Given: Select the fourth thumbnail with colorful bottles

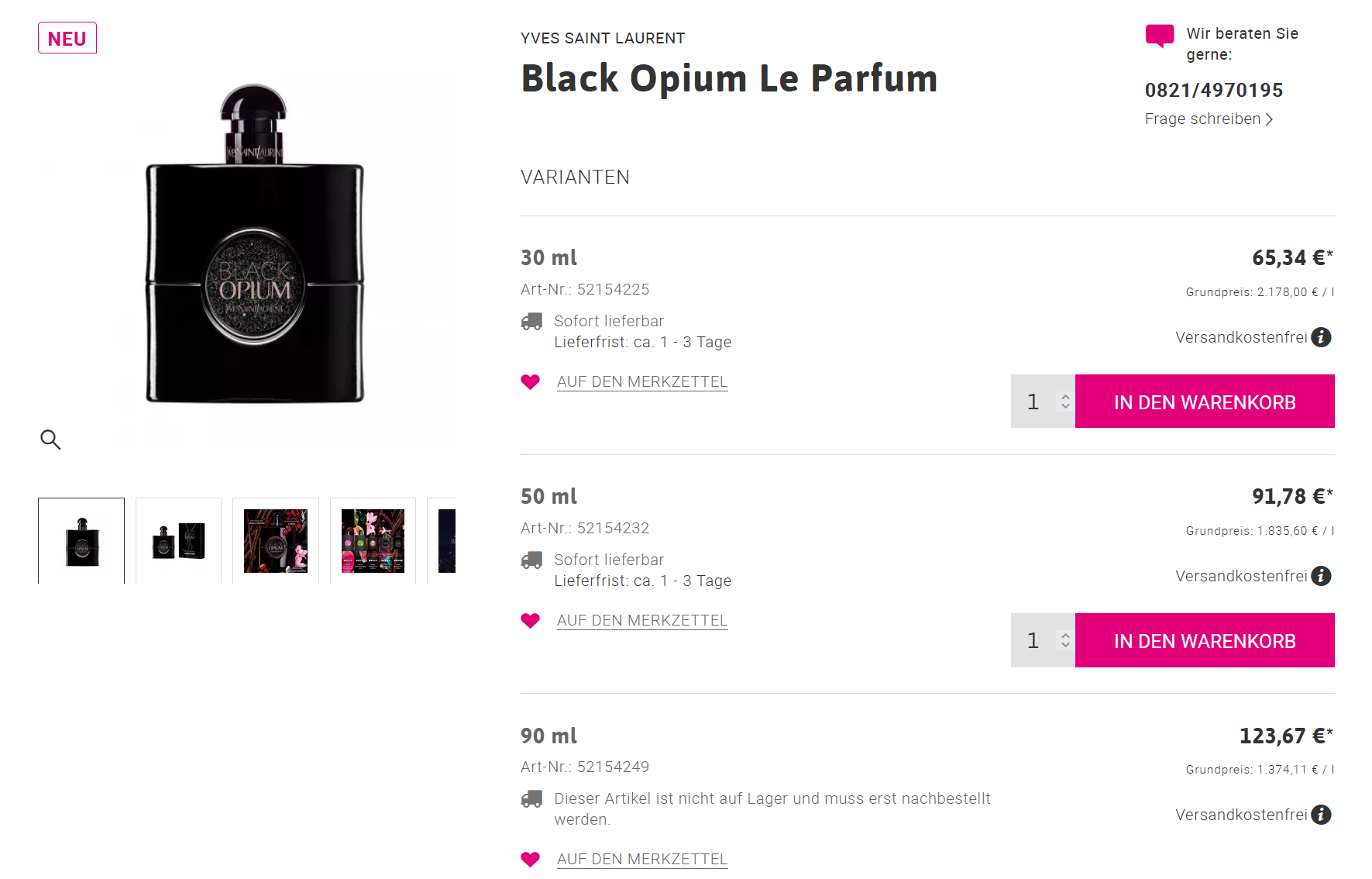Looking at the screenshot, I should point(373,541).
